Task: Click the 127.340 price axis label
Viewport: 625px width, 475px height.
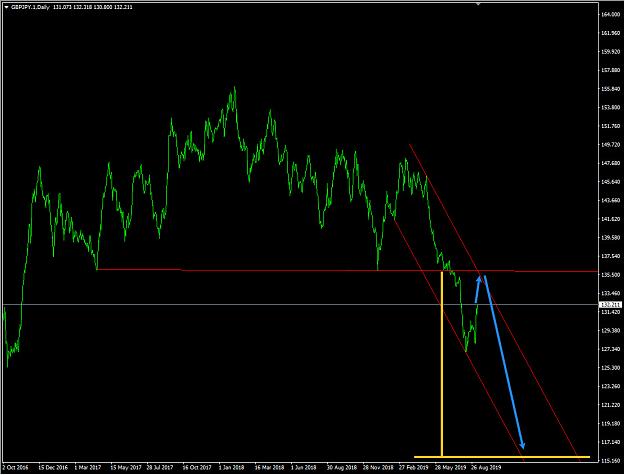Action: pyautogui.click(x=610, y=349)
